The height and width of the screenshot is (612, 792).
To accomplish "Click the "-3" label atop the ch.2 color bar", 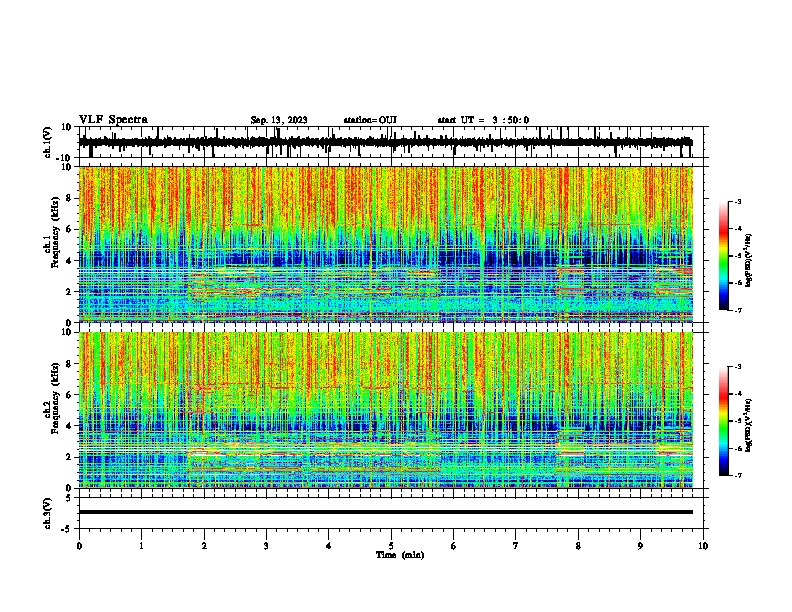I will (738, 367).
